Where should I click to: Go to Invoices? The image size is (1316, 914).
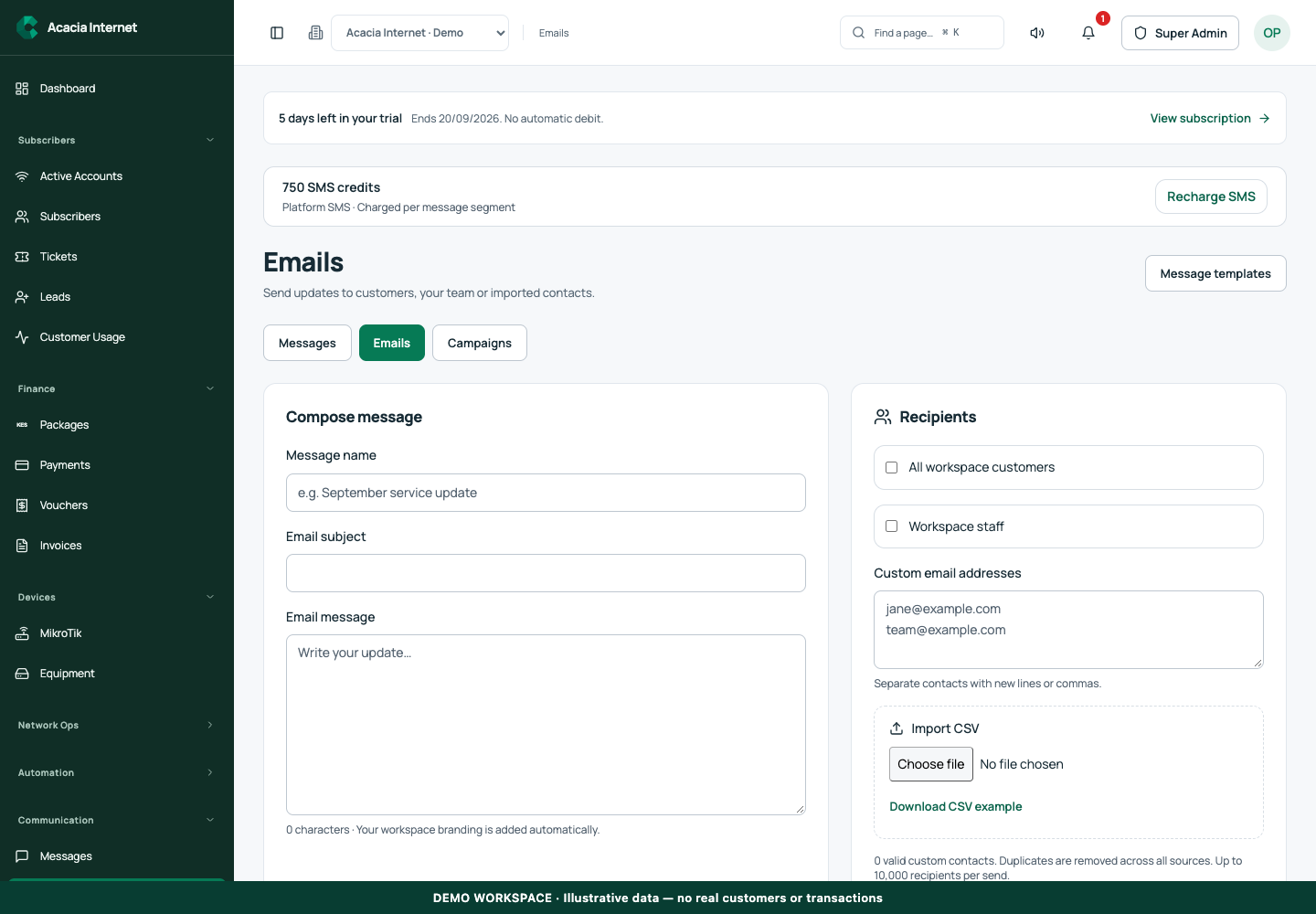(117, 546)
